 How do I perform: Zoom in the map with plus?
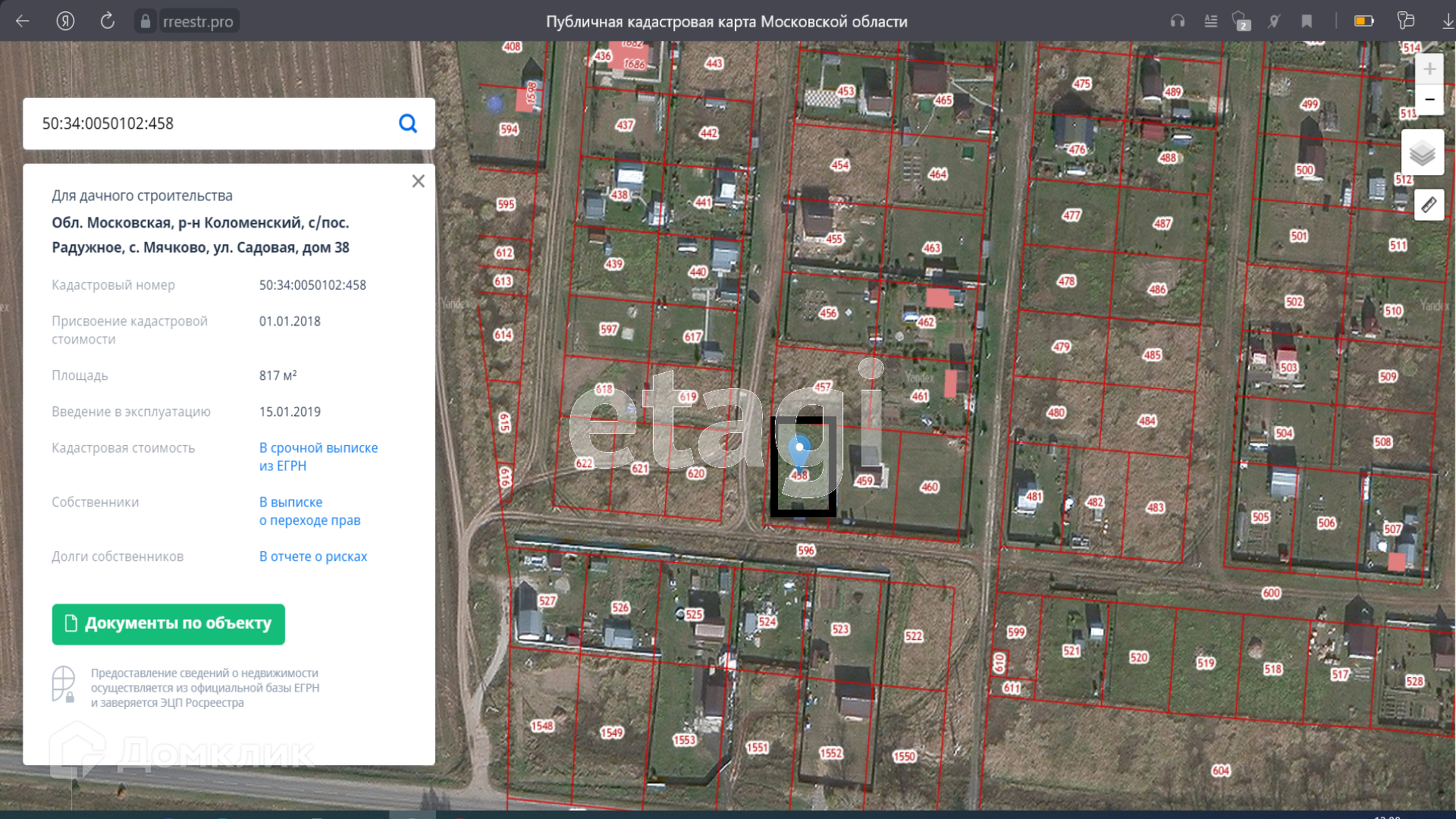click(x=1429, y=69)
